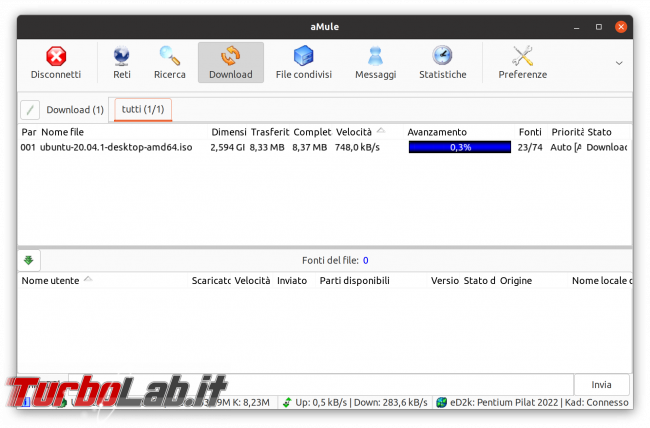Sort by Versio column header
650x428 pixels.
click(444, 281)
